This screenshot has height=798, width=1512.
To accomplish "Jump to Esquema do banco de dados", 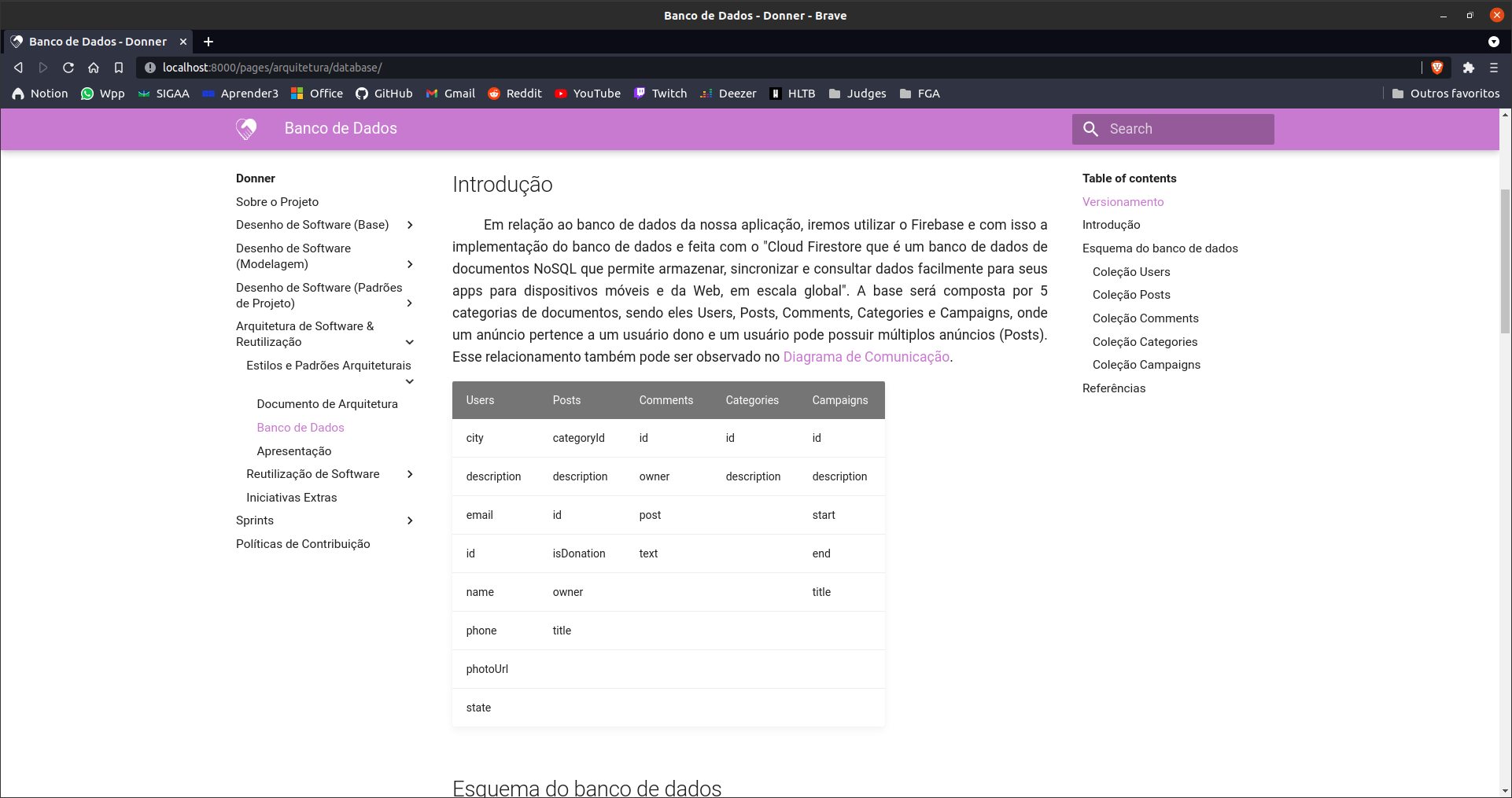I will coord(1160,248).
